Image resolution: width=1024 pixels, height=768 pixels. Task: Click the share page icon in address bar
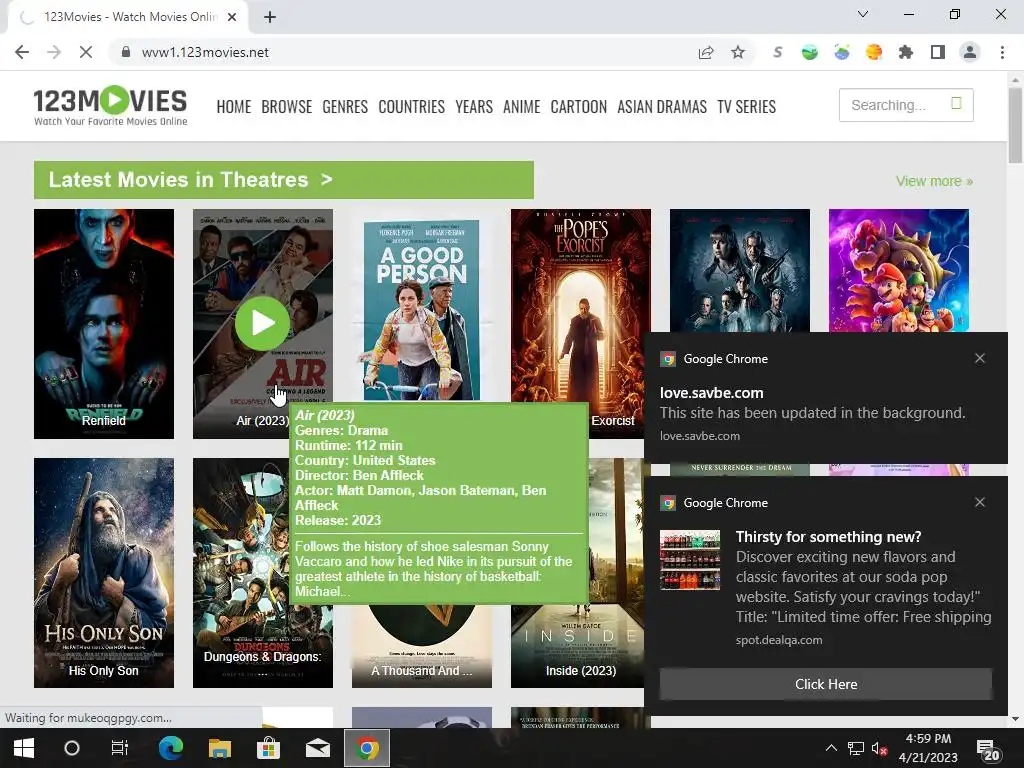point(706,52)
